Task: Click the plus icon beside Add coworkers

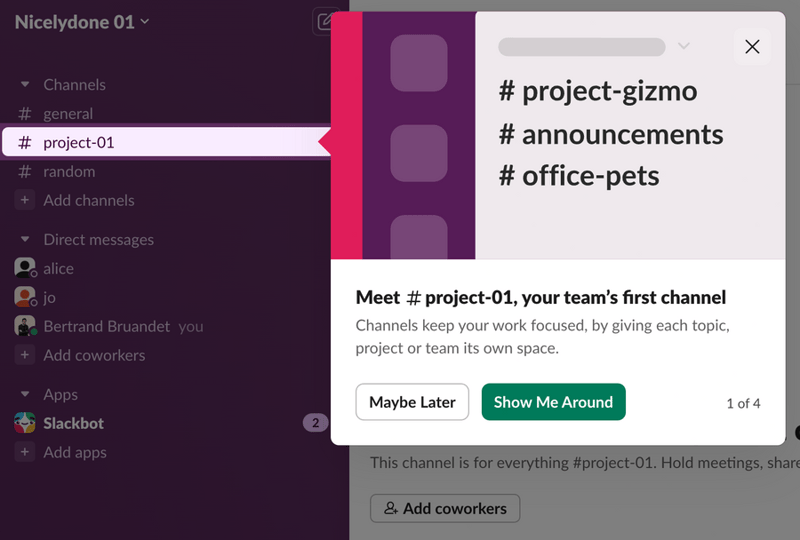Action: (x=24, y=355)
